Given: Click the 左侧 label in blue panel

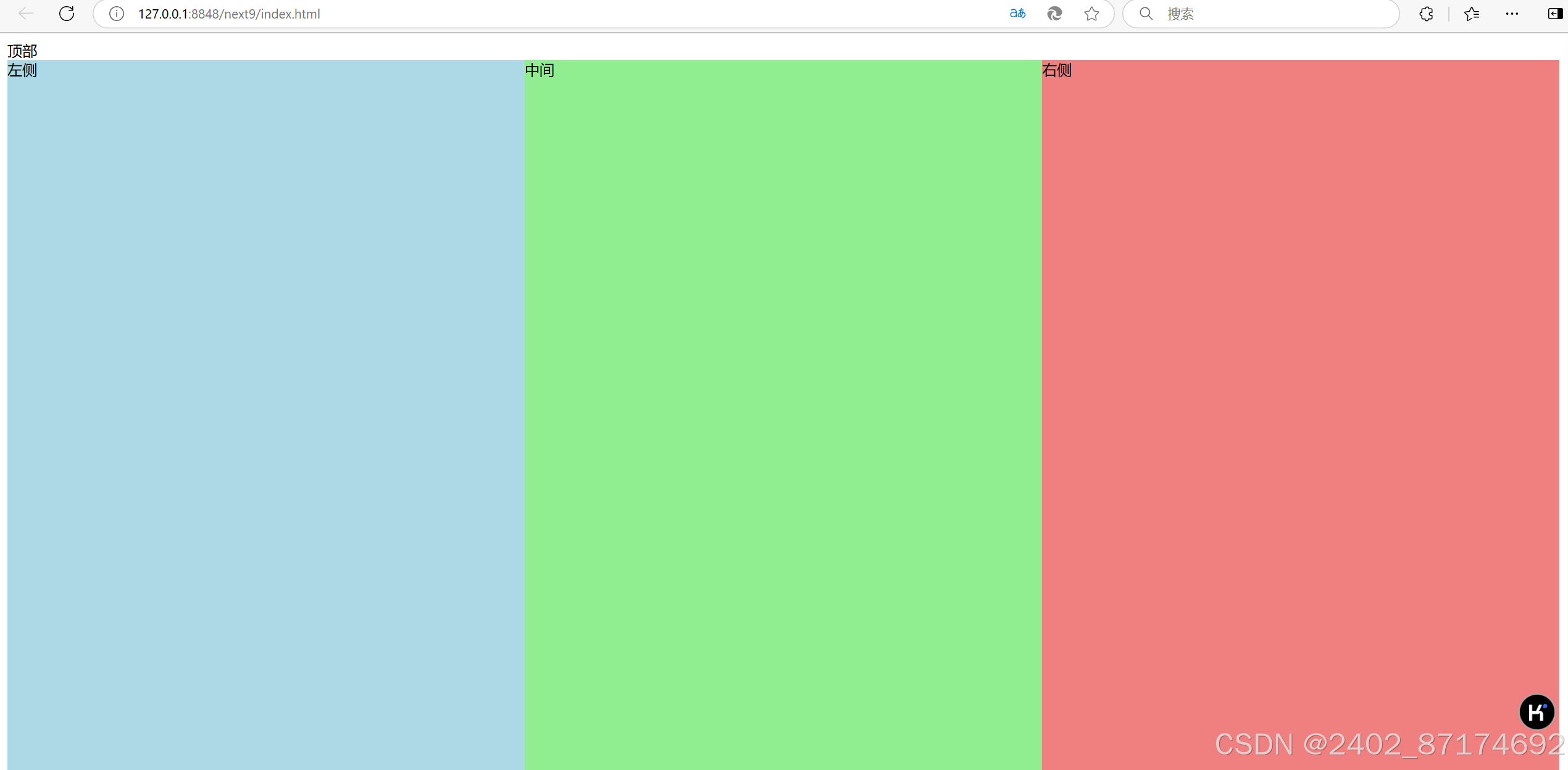Looking at the screenshot, I should (22, 70).
